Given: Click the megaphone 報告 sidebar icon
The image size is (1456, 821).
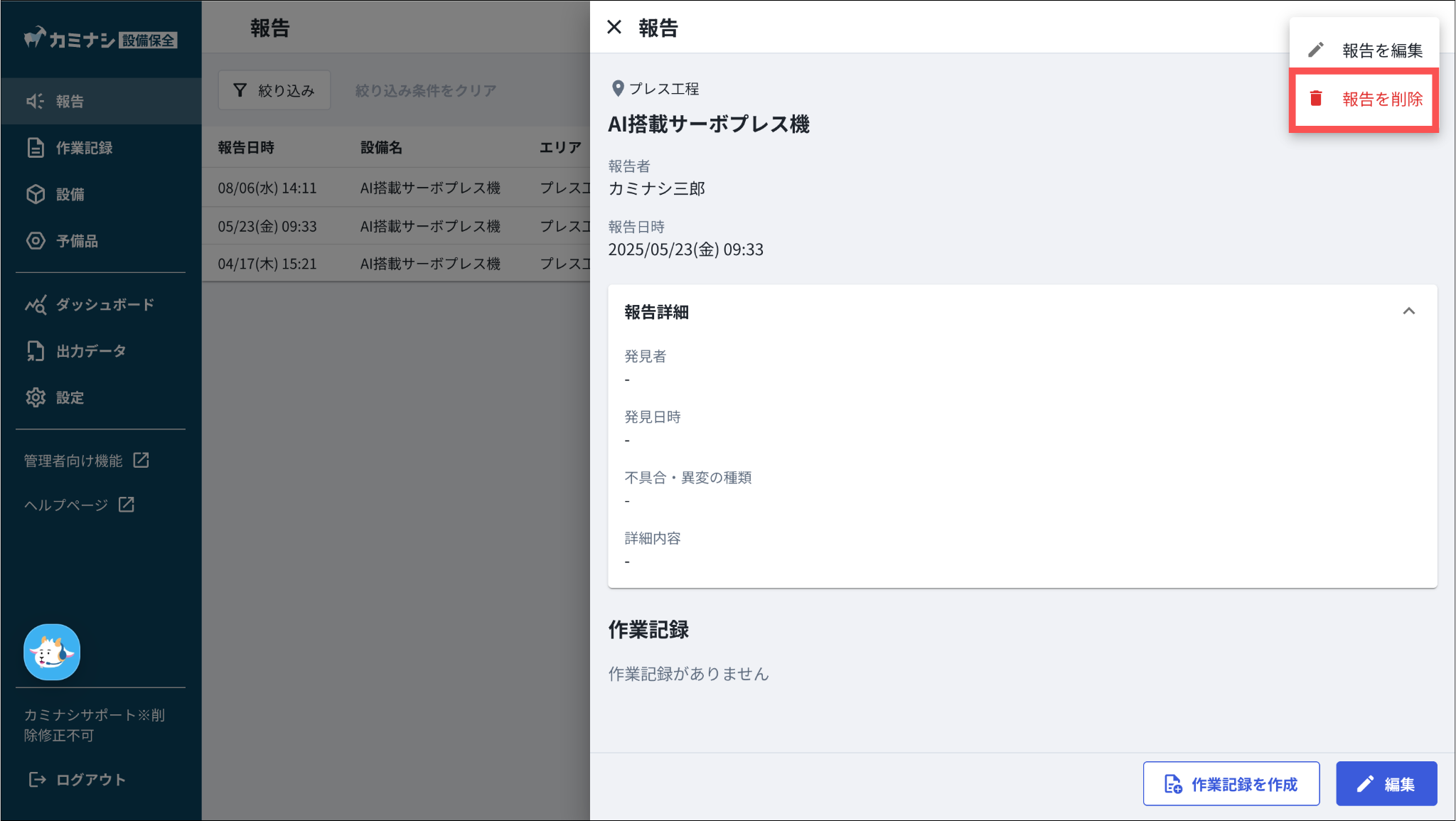Looking at the screenshot, I should click(35, 101).
